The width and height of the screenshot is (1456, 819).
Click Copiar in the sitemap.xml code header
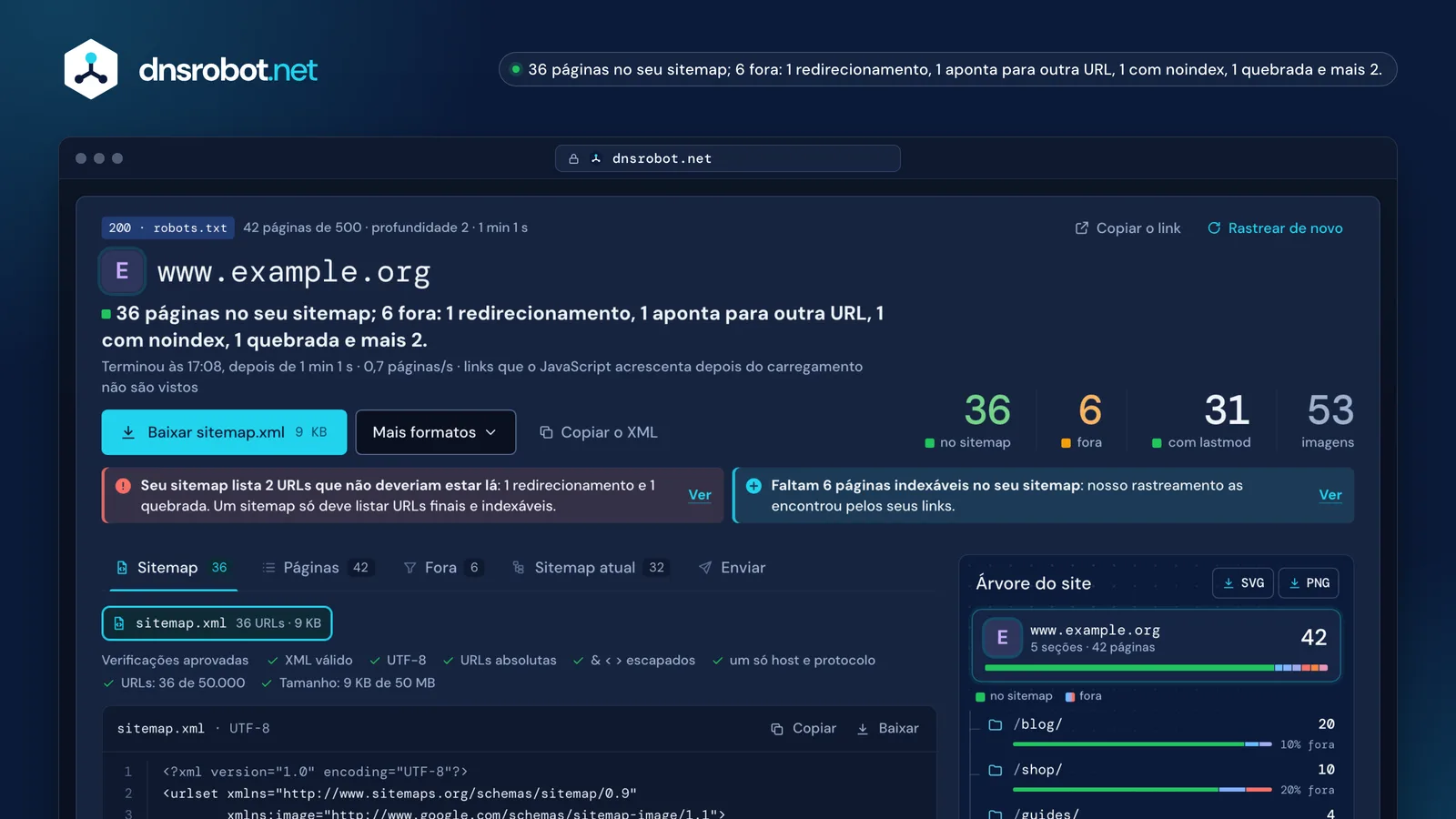804,729
